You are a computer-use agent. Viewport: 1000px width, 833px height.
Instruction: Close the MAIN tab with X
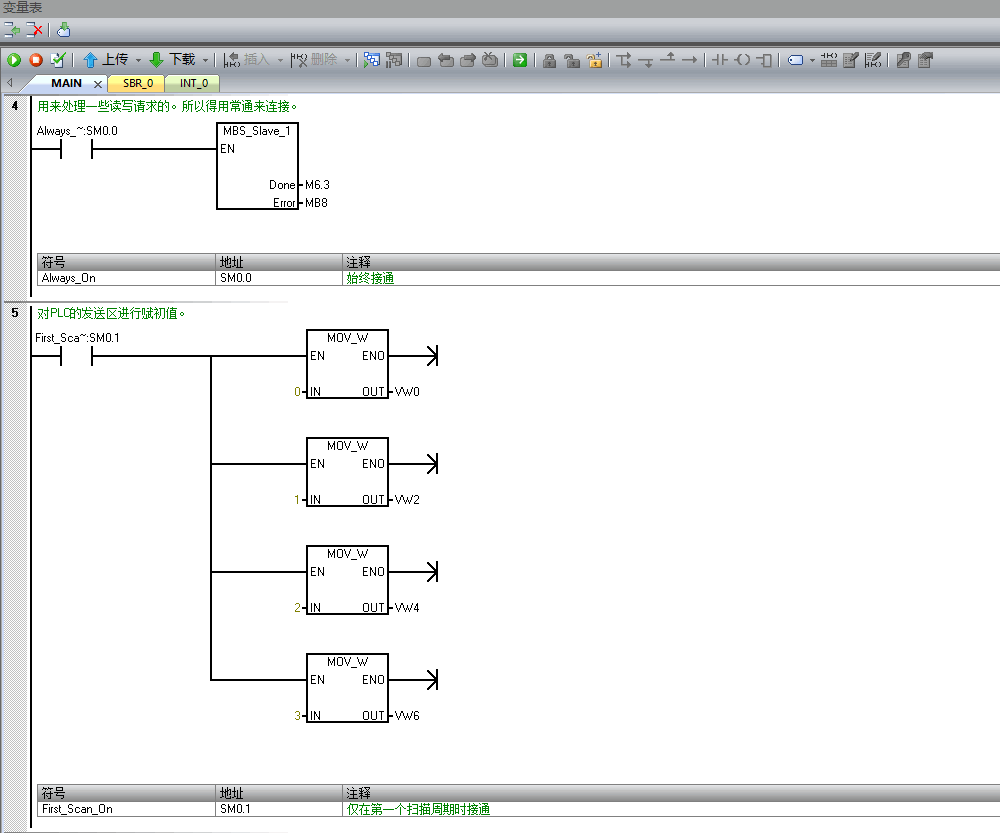tap(98, 84)
